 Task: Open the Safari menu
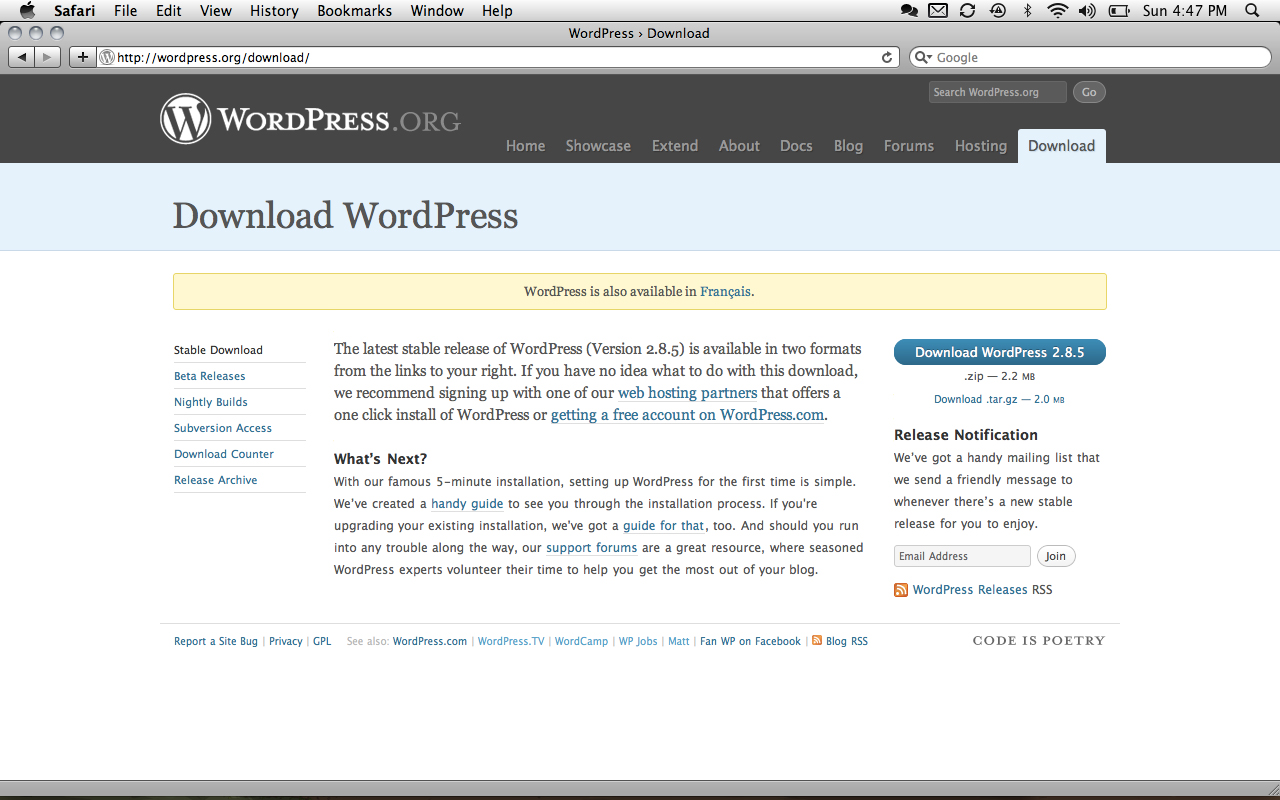[x=75, y=11]
